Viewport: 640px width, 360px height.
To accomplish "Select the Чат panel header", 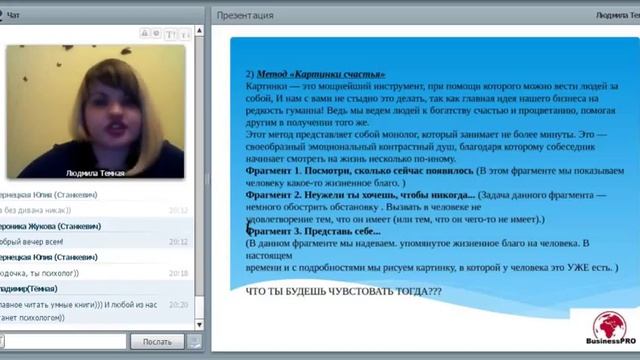I will [x=102, y=15].
